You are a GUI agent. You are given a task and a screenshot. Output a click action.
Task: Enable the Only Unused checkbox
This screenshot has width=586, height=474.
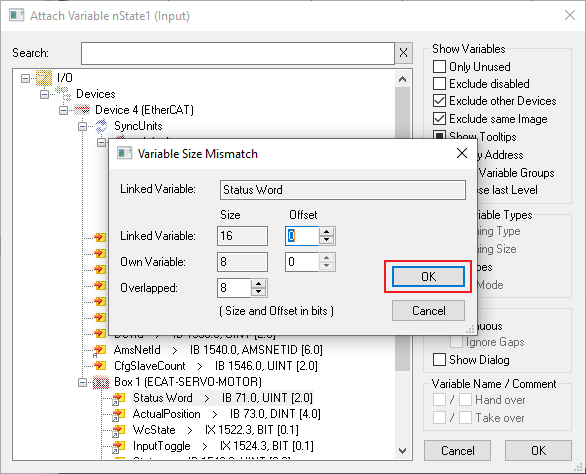440,67
